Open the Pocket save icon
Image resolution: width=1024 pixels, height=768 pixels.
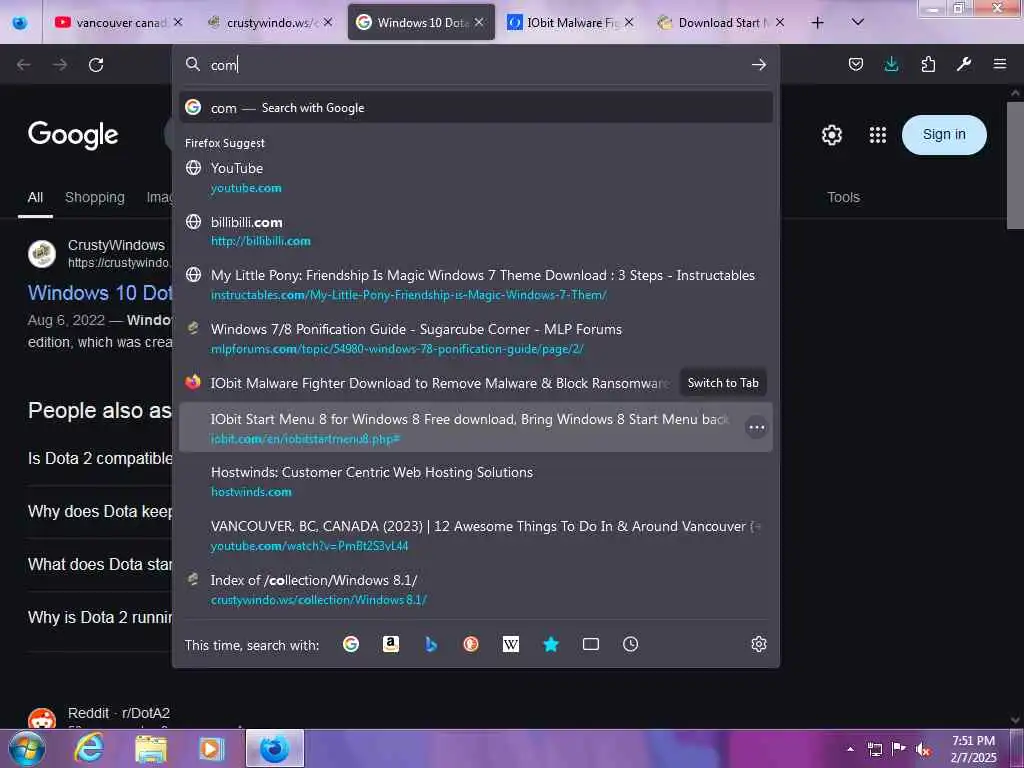pyautogui.click(x=856, y=64)
